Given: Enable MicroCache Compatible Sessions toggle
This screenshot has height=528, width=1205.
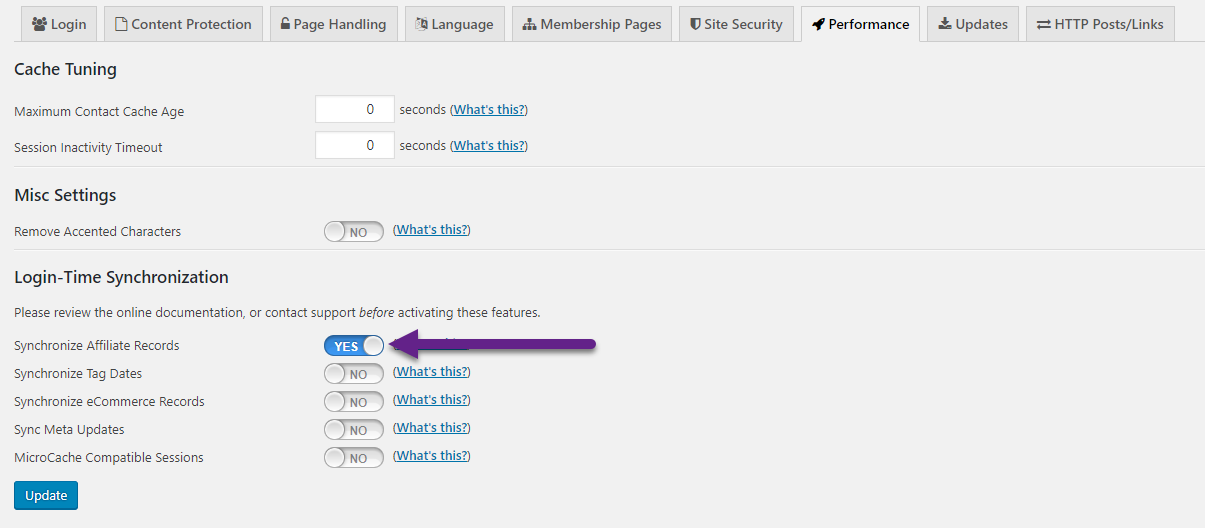Looking at the screenshot, I should pos(354,458).
